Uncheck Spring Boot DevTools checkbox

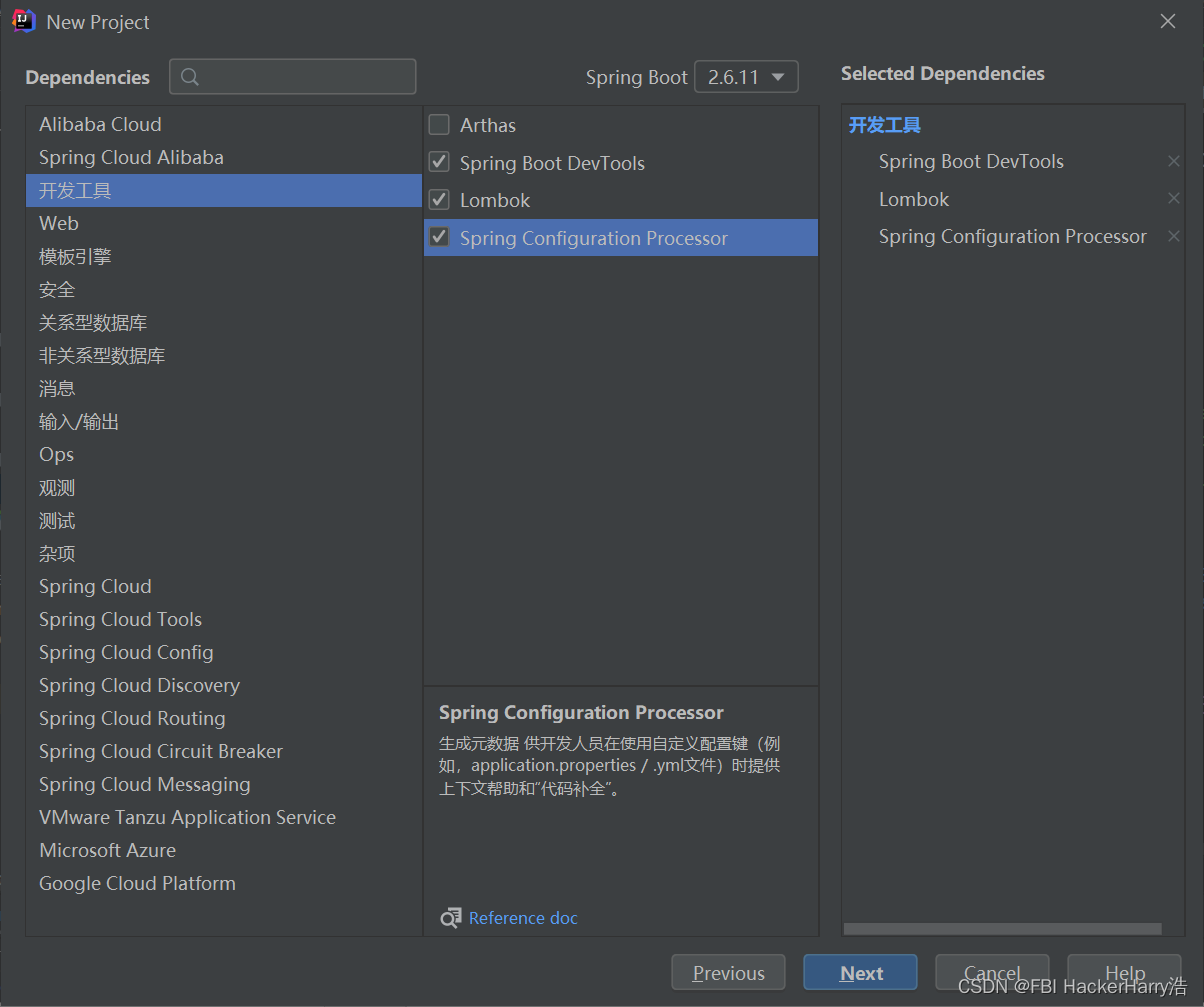coord(439,162)
